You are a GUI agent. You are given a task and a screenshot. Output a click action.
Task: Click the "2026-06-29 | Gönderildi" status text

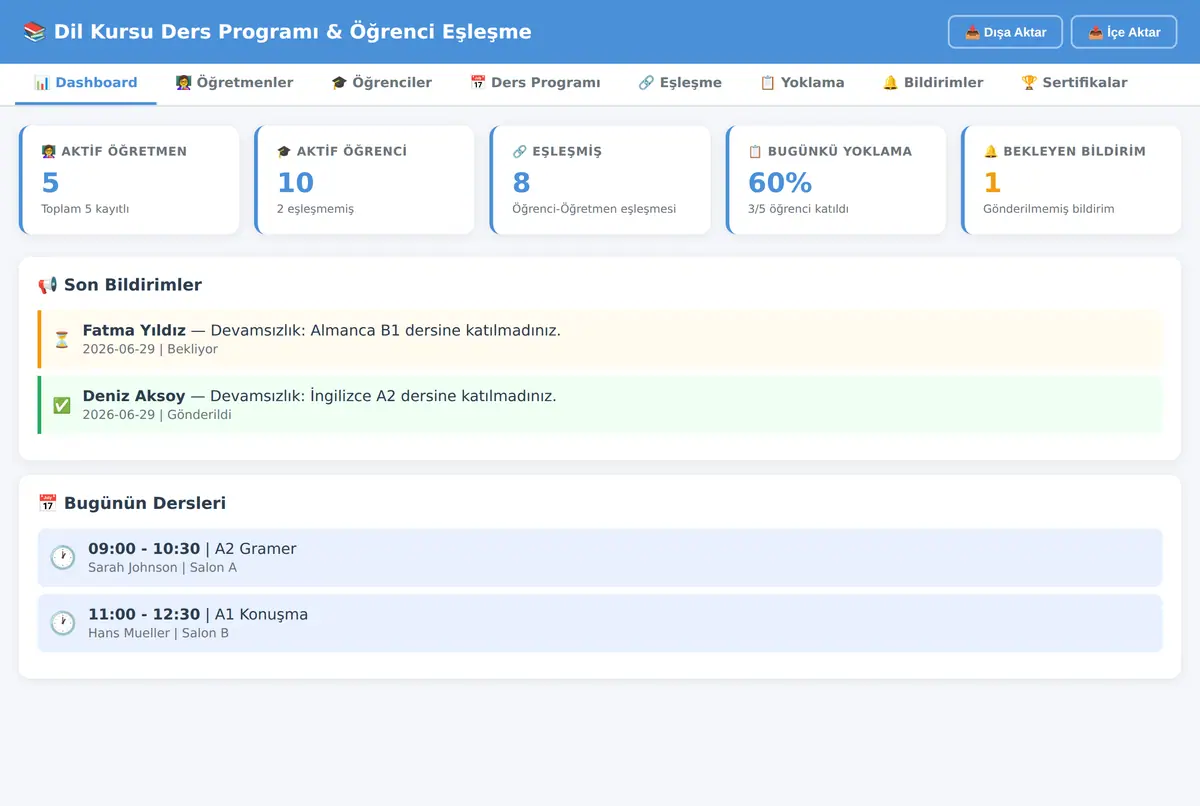pyautogui.click(x=157, y=415)
